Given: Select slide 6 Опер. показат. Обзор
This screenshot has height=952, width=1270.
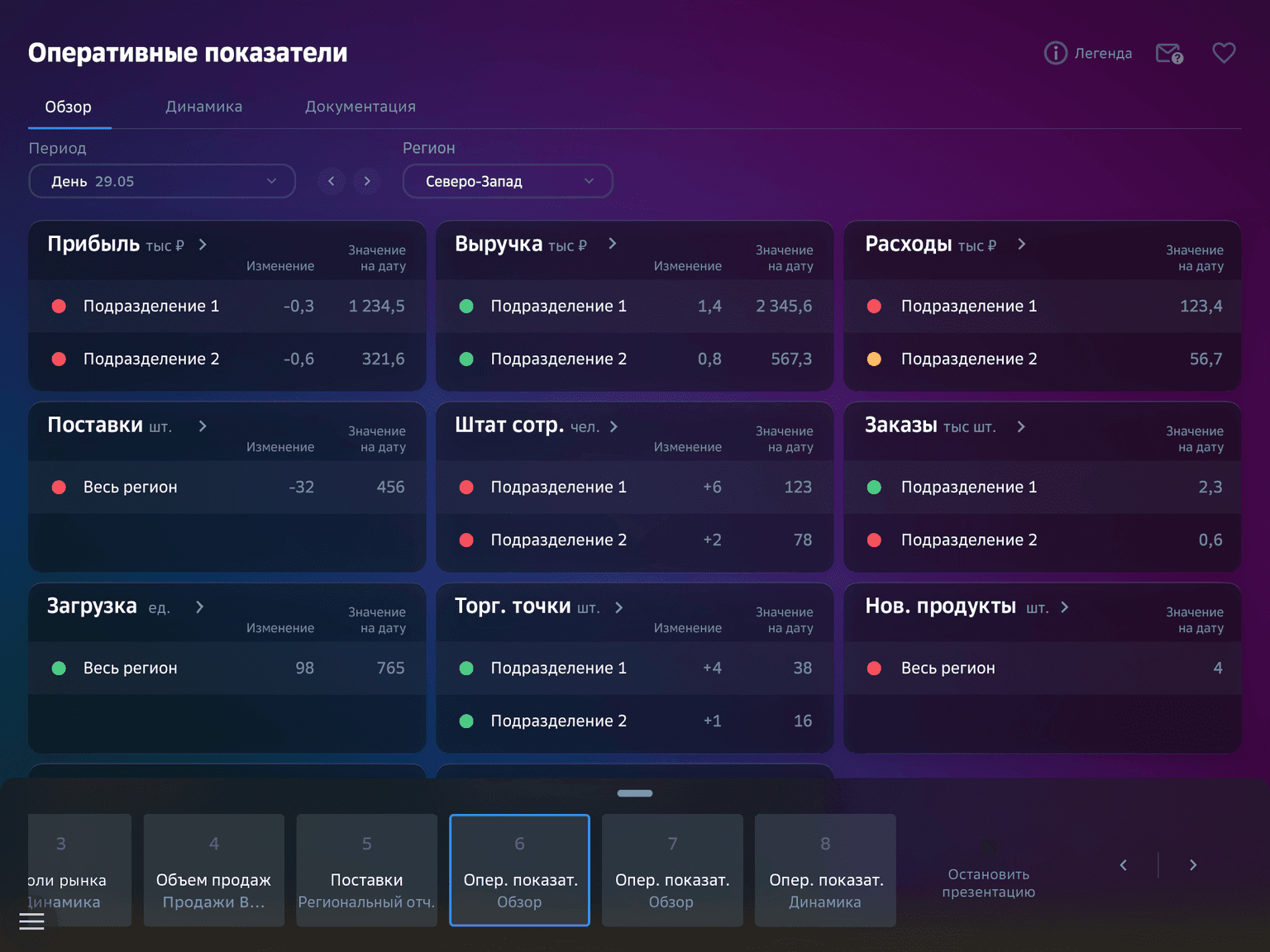Looking at the screenshot, I should 520,870.
